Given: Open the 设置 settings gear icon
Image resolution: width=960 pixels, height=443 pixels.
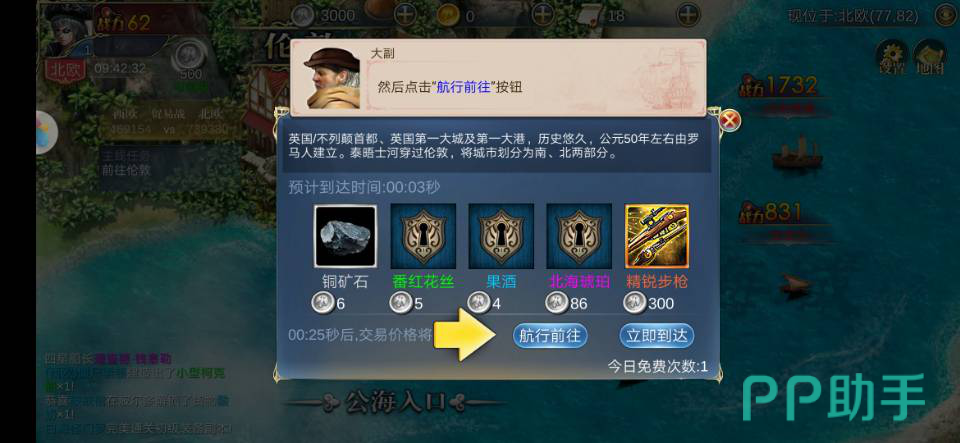Looking at the screenshot, I should tap(893, 56).
